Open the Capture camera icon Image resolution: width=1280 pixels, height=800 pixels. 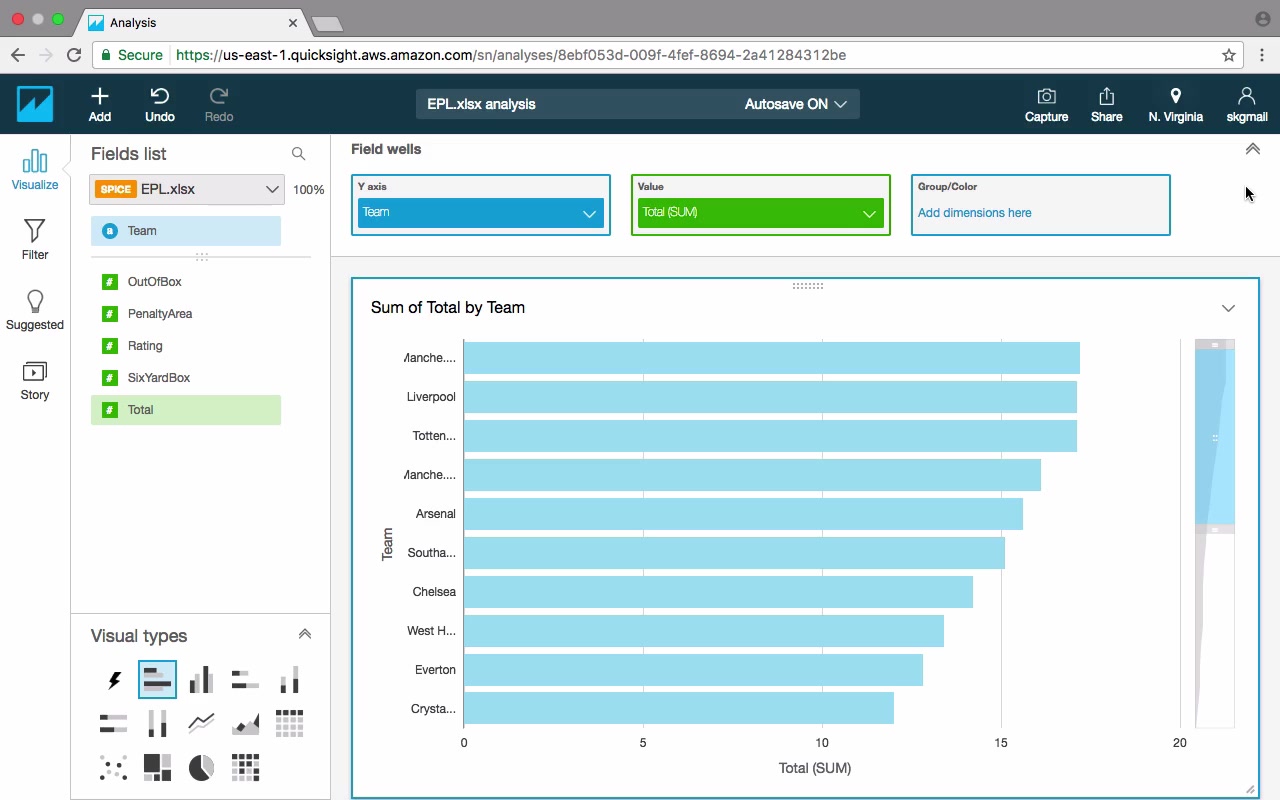click(1046, 104)
